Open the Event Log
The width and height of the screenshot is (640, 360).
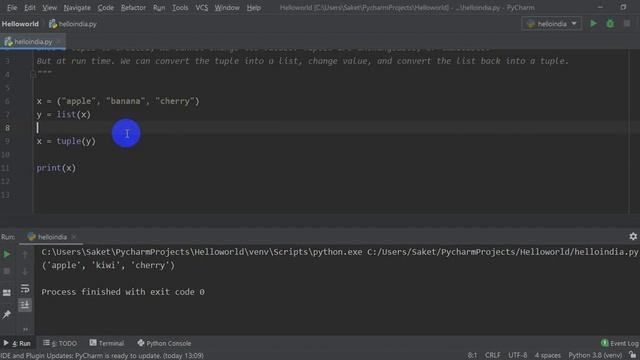click(620, 343)
